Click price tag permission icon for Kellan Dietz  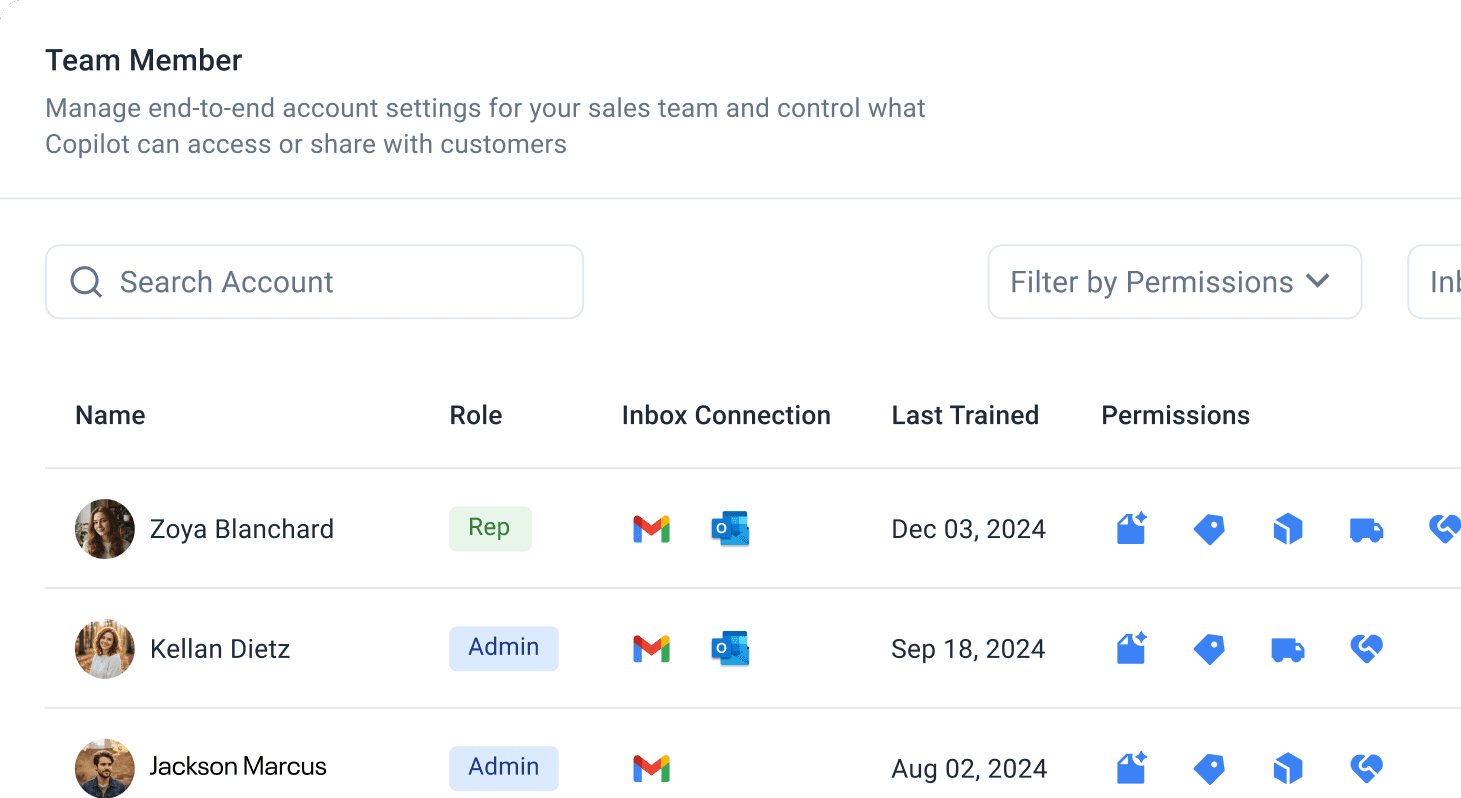tap(1209, 649)
